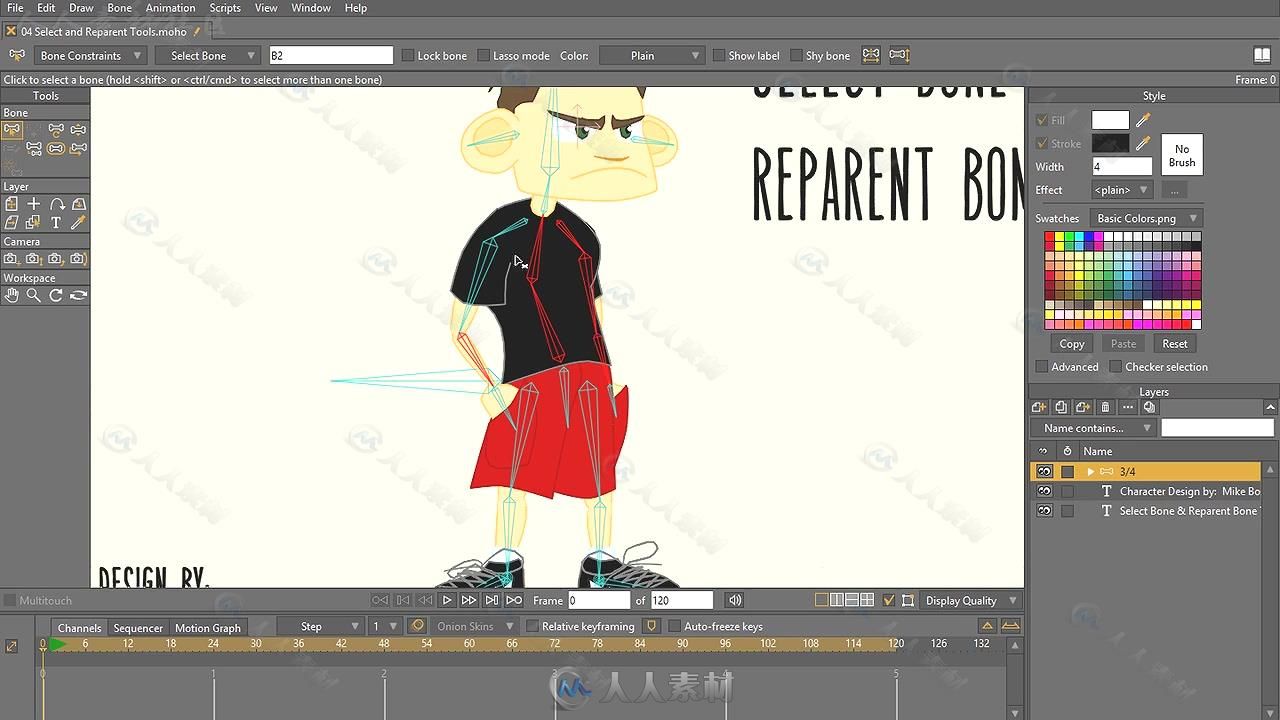Open the Select Bone dropdown
This screenshot has width=1280, height=720.
(x=208, y=55)
